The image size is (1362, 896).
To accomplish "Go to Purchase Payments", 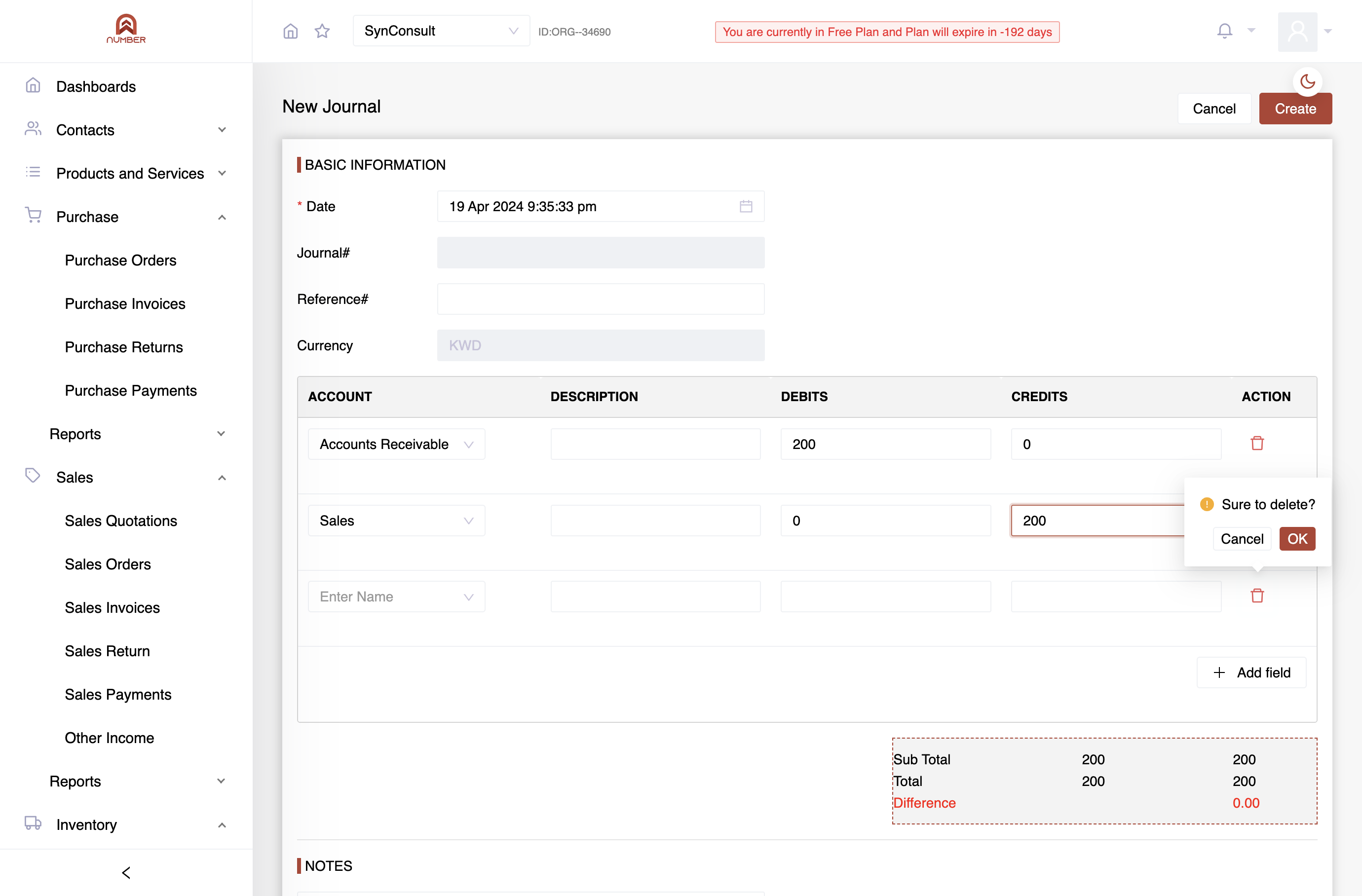I will click(130, 391).
